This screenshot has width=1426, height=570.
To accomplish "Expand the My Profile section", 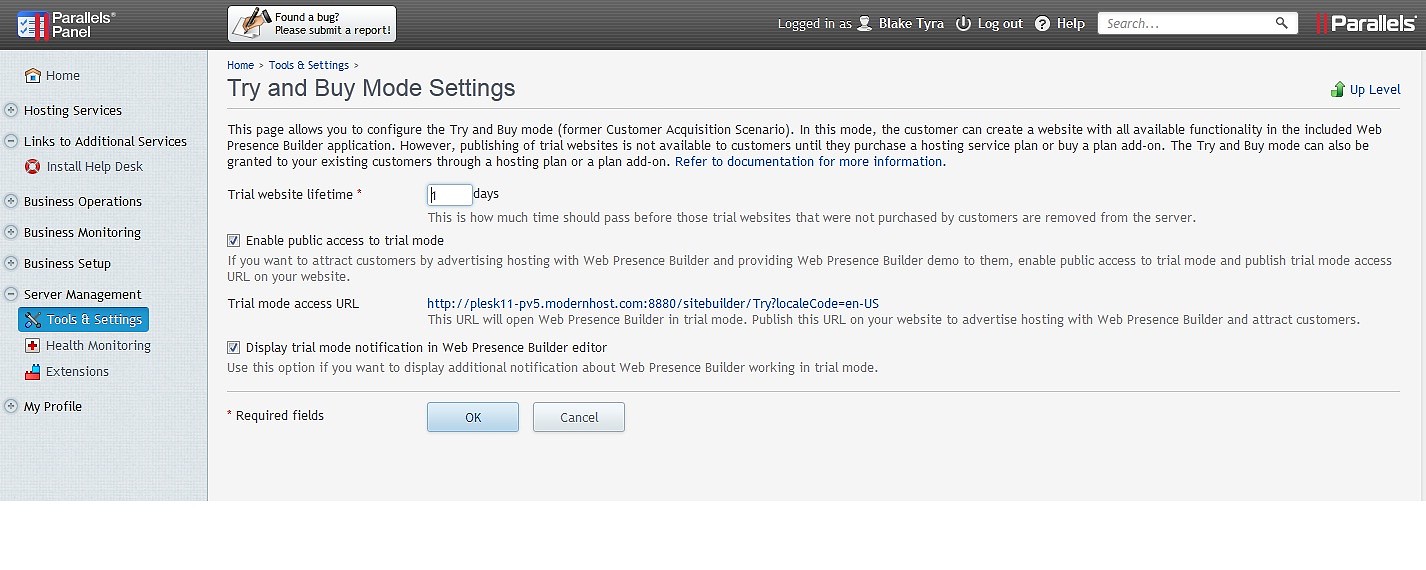I will pos(11,407).
